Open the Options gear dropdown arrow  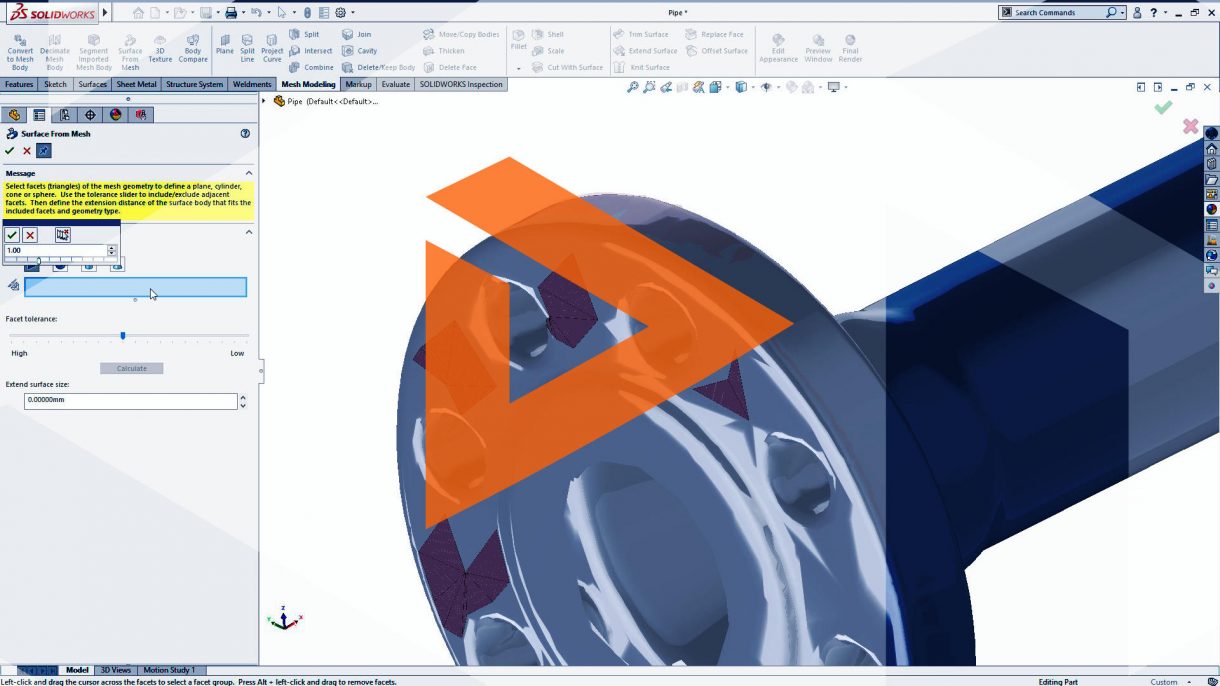pyautogui.click(x=352, y=12)
